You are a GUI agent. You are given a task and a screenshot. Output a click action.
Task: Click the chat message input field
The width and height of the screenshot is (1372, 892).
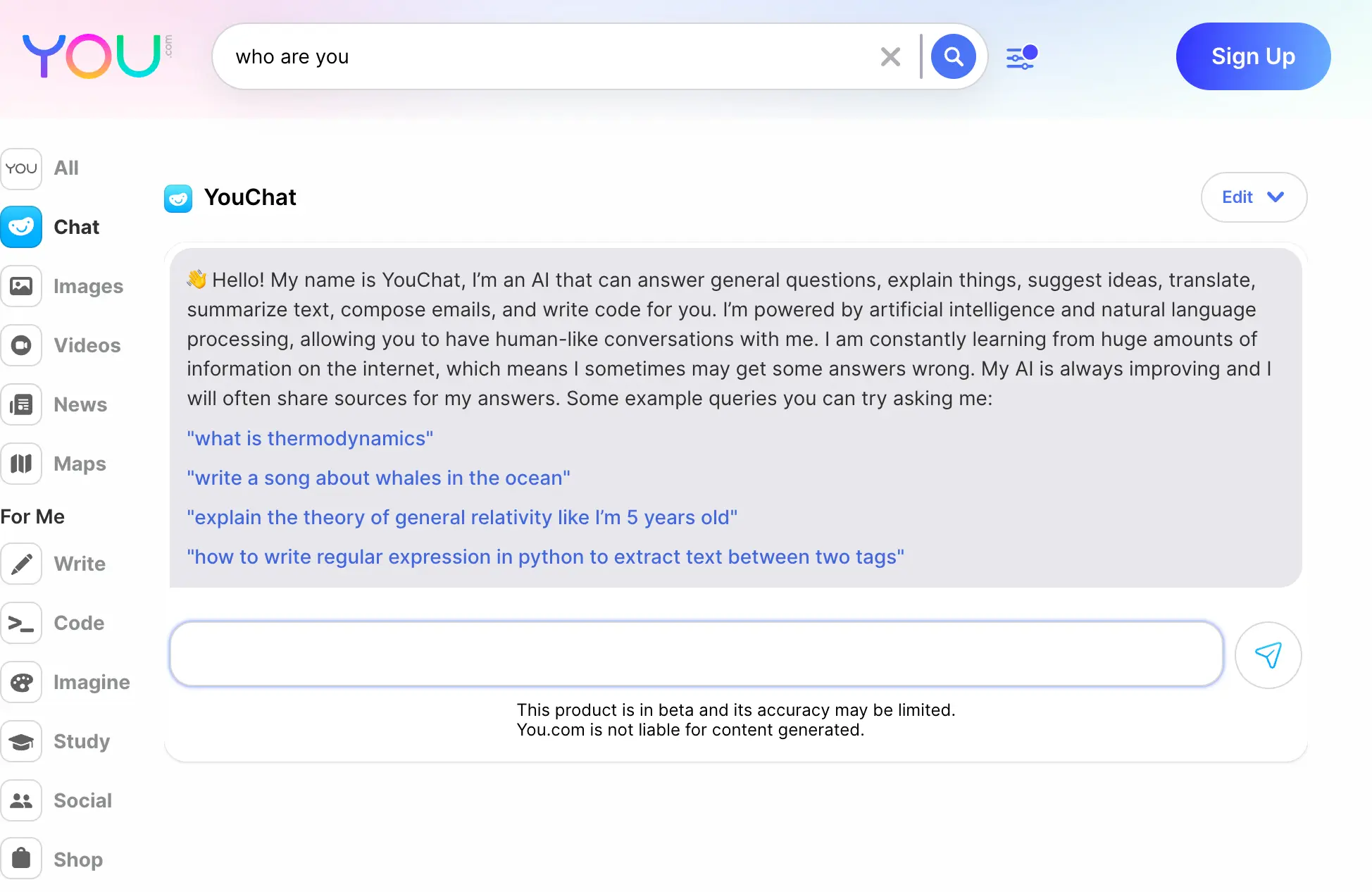(x=696, y=654)
